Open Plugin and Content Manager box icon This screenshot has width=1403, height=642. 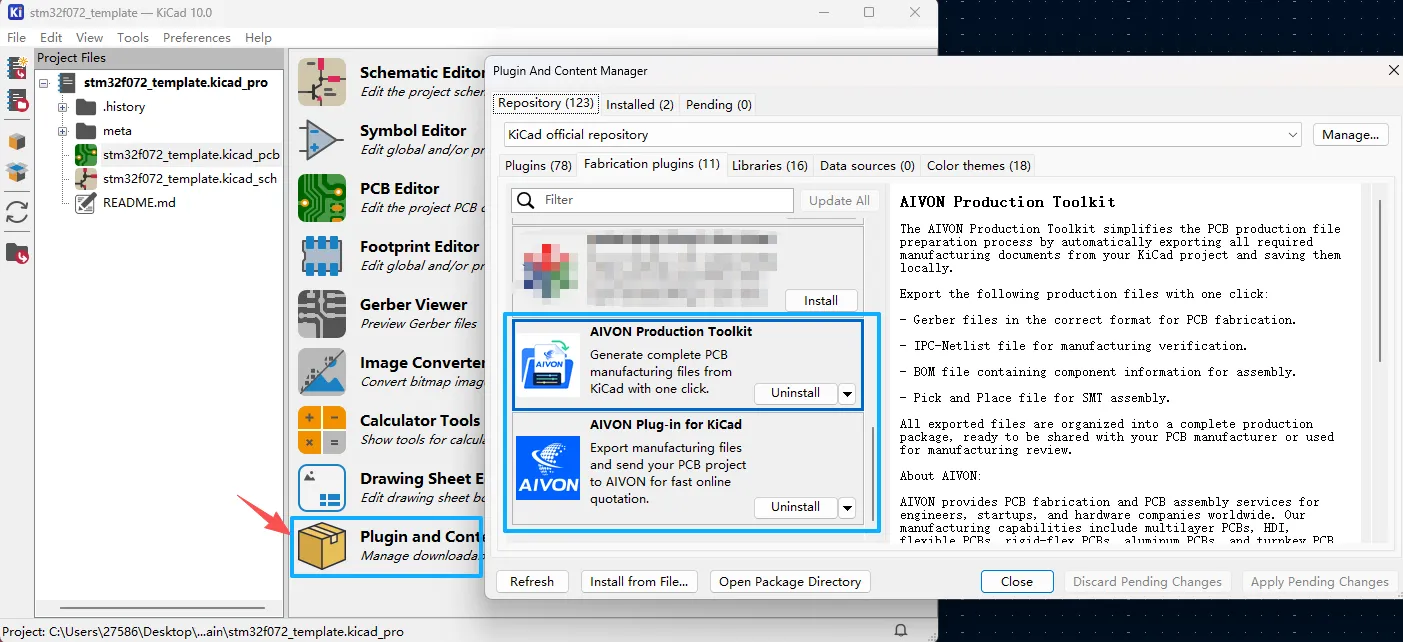tap(322, 546)
